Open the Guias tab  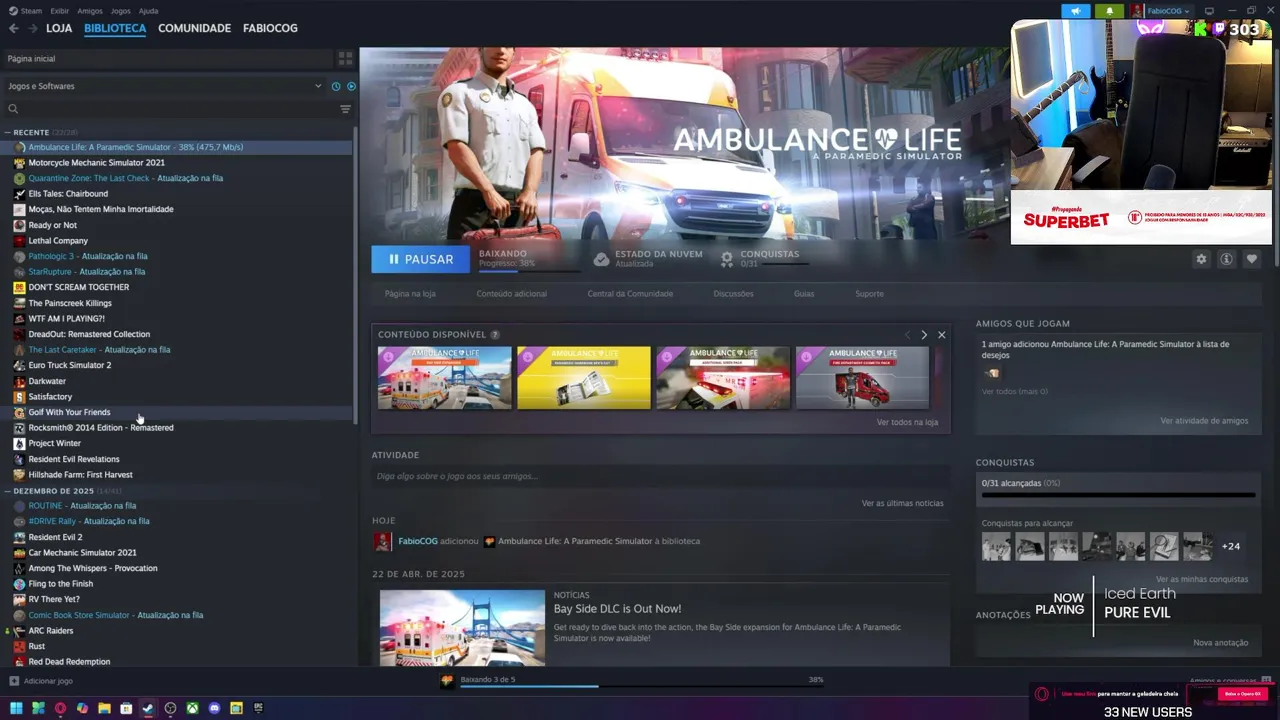click(804, 294)
